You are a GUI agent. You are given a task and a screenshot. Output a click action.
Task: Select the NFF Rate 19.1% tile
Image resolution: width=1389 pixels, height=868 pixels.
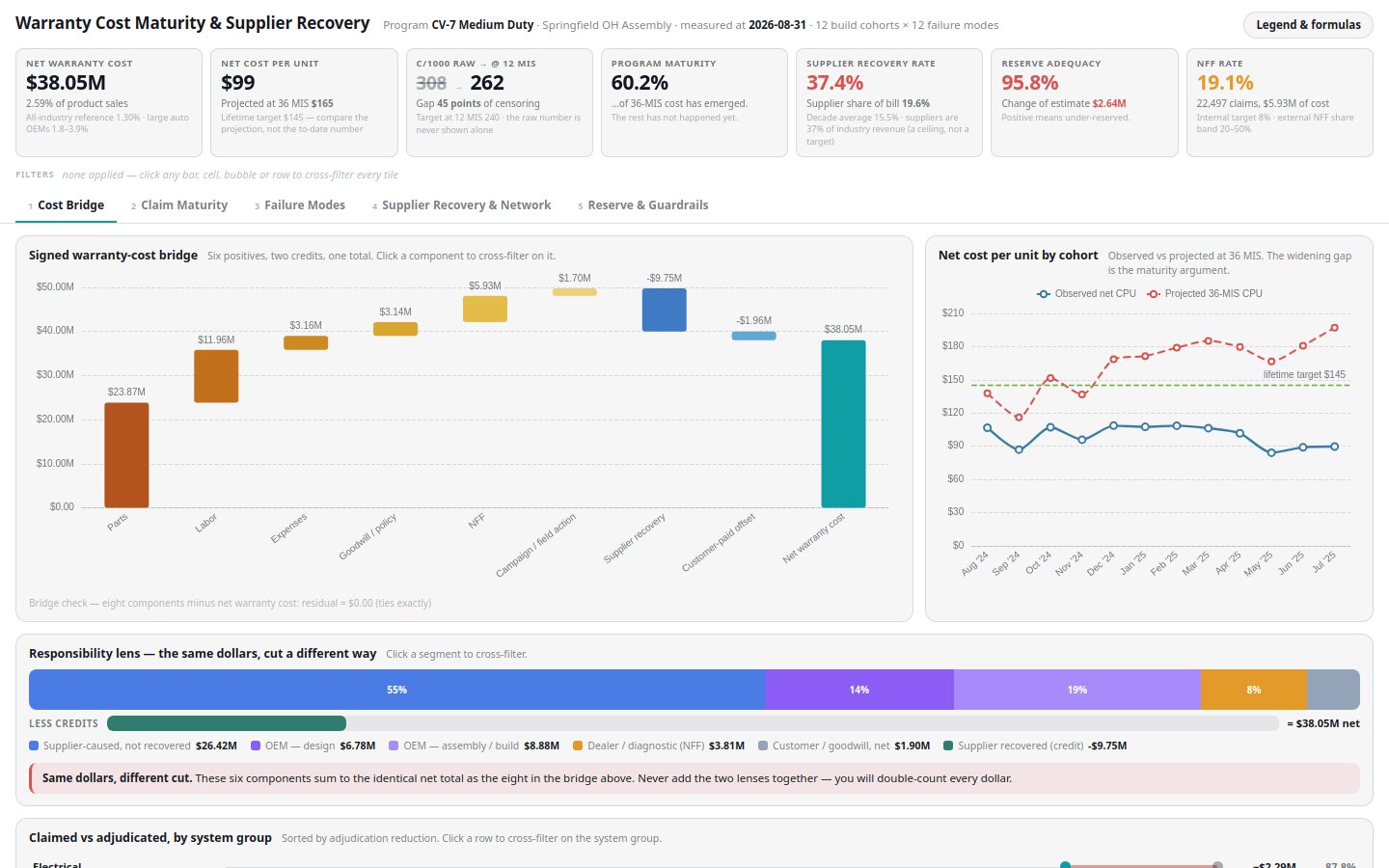[x=1279, y=102]
